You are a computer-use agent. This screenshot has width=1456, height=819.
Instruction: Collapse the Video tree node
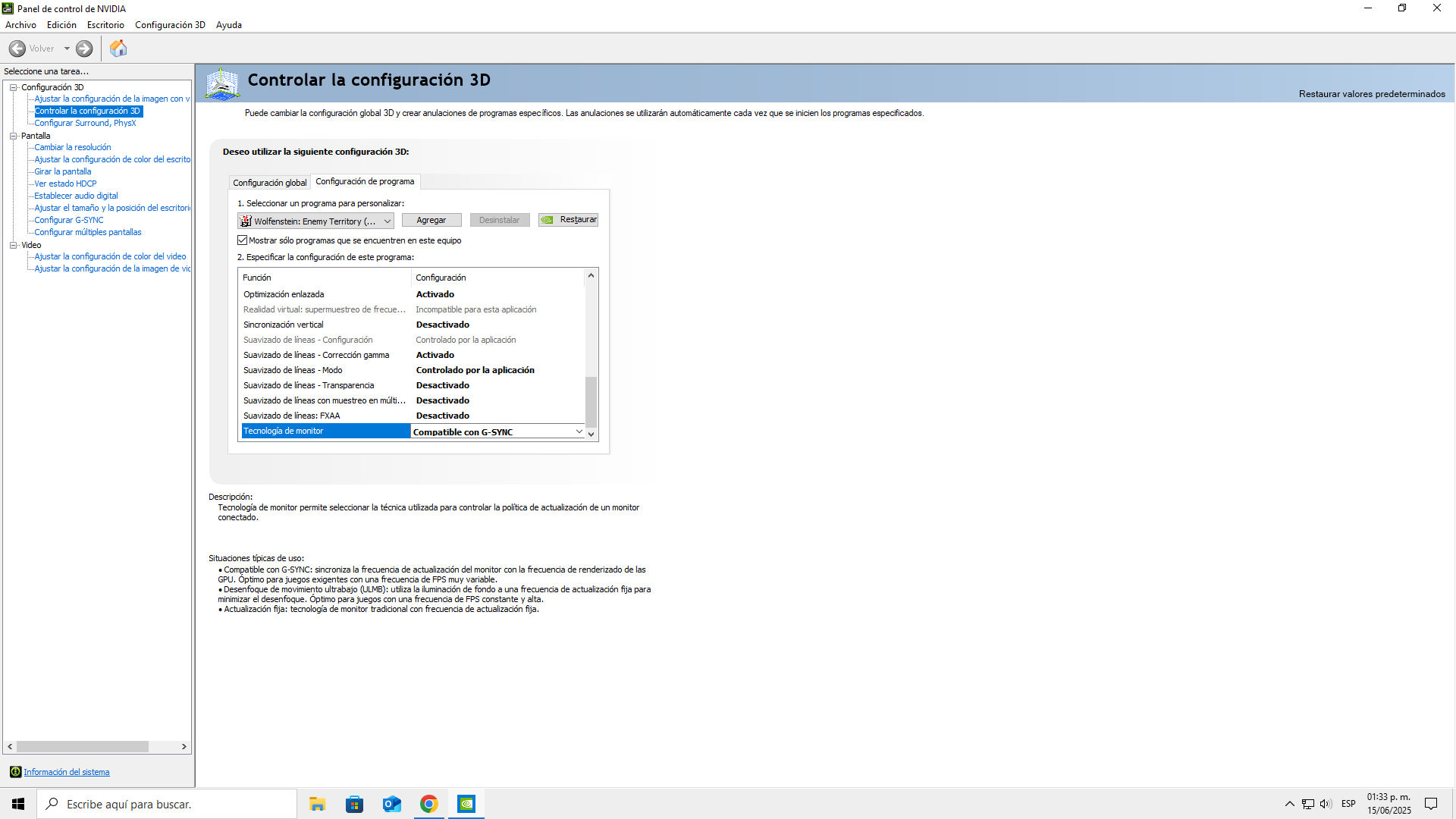tap(13, 245)
